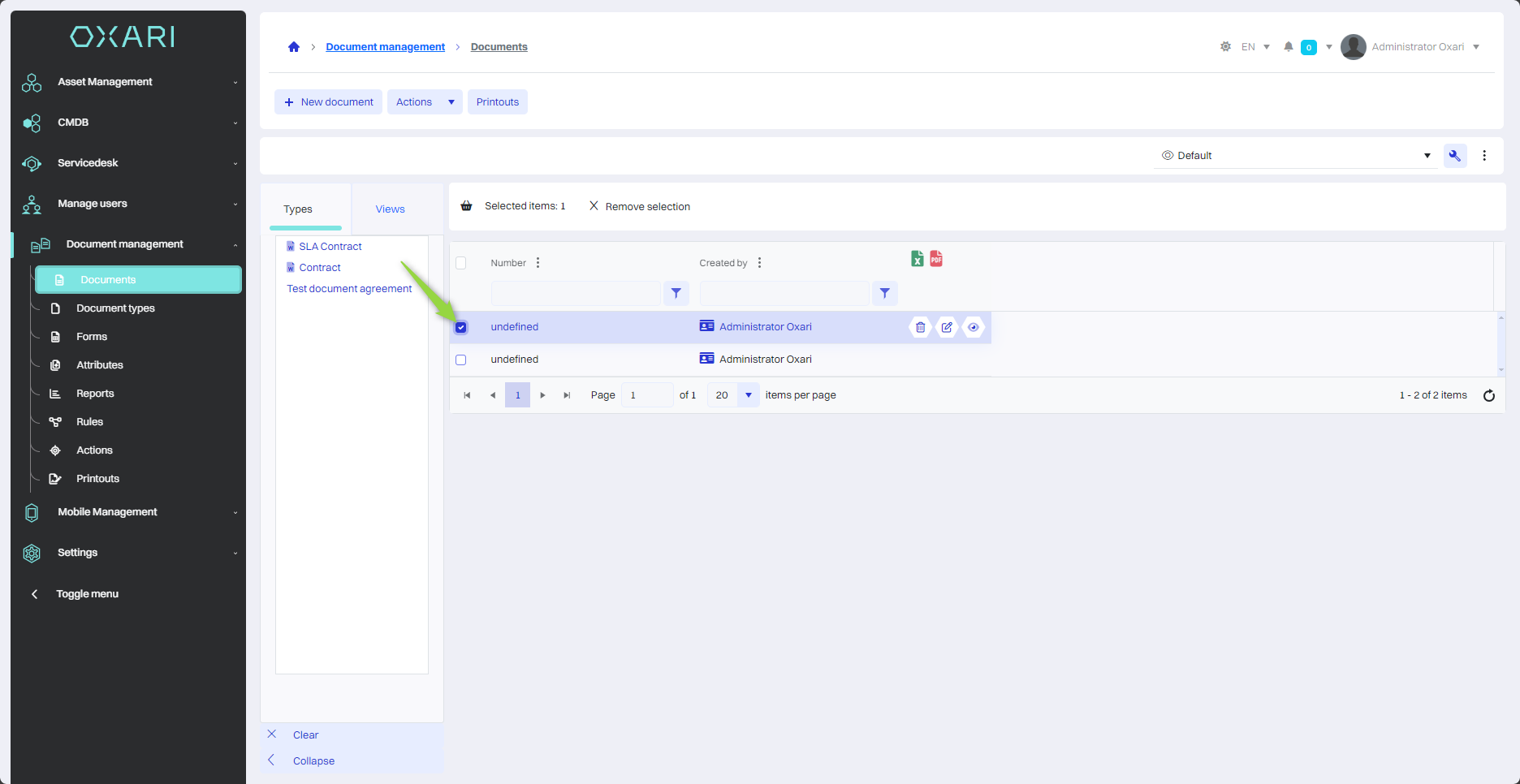Toggle the select-all header checkbox
The height and width of the screenshot is (784, 1520).
(461, 263)
